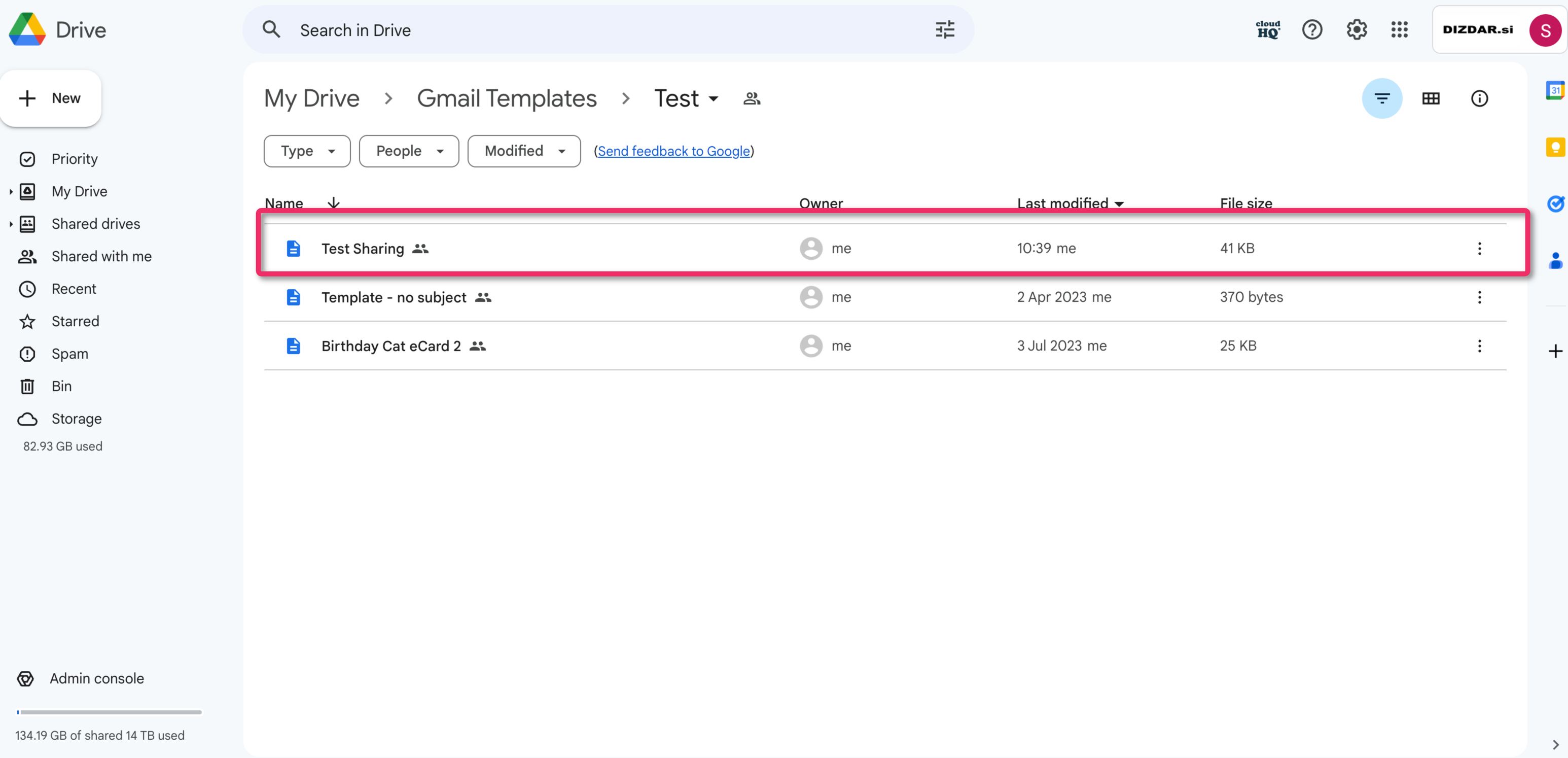Click 82.93 GB used text
The height and width of the screenshot is (758, 1568).
point(63,445)
